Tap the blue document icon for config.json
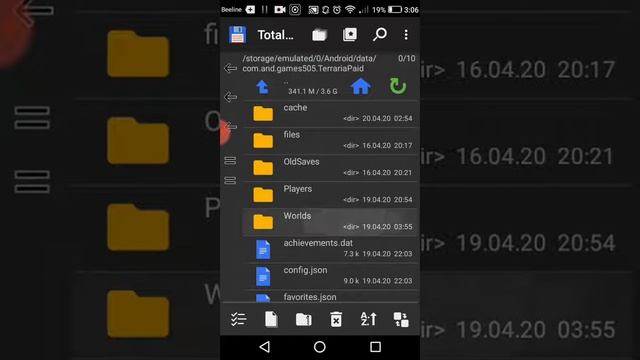This screenshot has width=640, height=360. [x=263, y=276]
